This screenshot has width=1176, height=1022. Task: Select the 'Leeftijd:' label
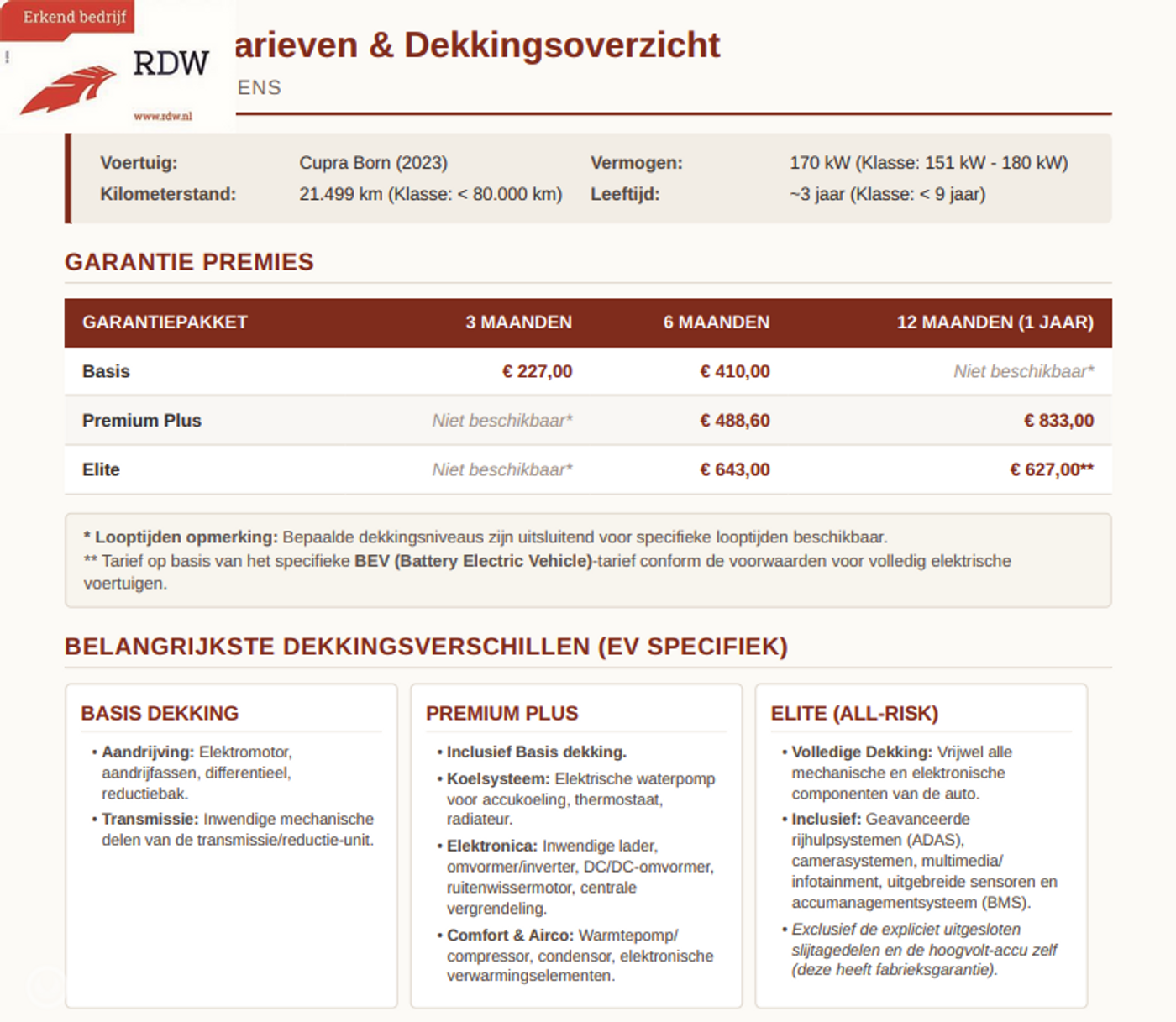[625, 194]
